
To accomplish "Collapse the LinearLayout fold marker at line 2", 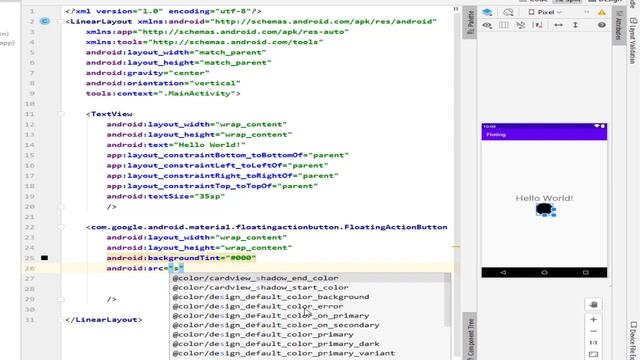I will [61, 21].
